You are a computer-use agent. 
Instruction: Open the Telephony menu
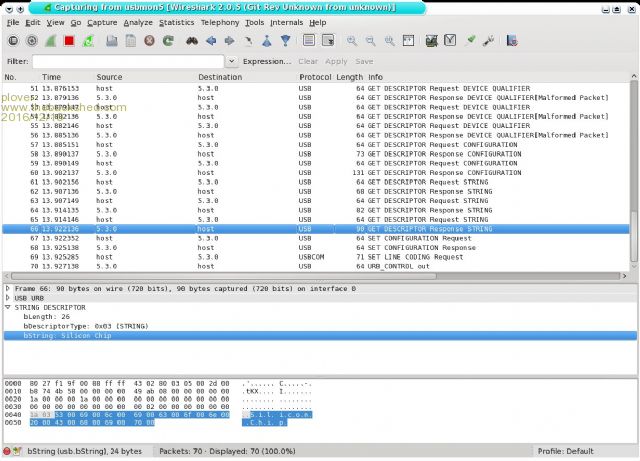(x=220, y=22)
